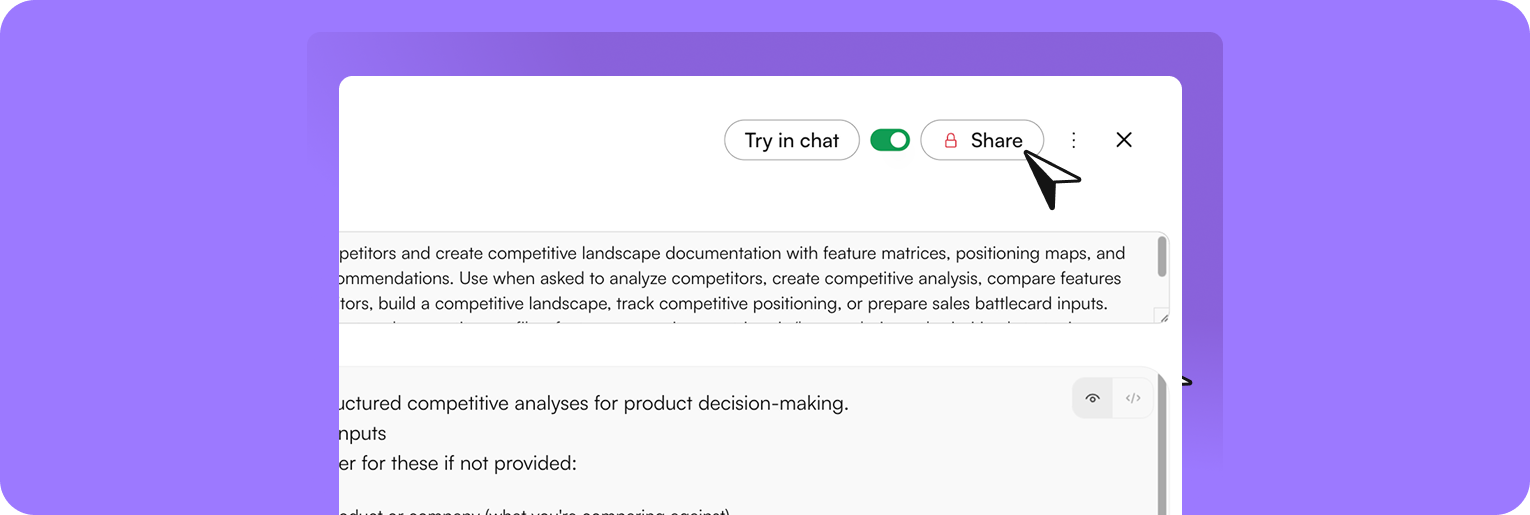Click the instructions panel vertical scrollbar
This screenshot has width=1530, height=515.
tap(1161, 450)
